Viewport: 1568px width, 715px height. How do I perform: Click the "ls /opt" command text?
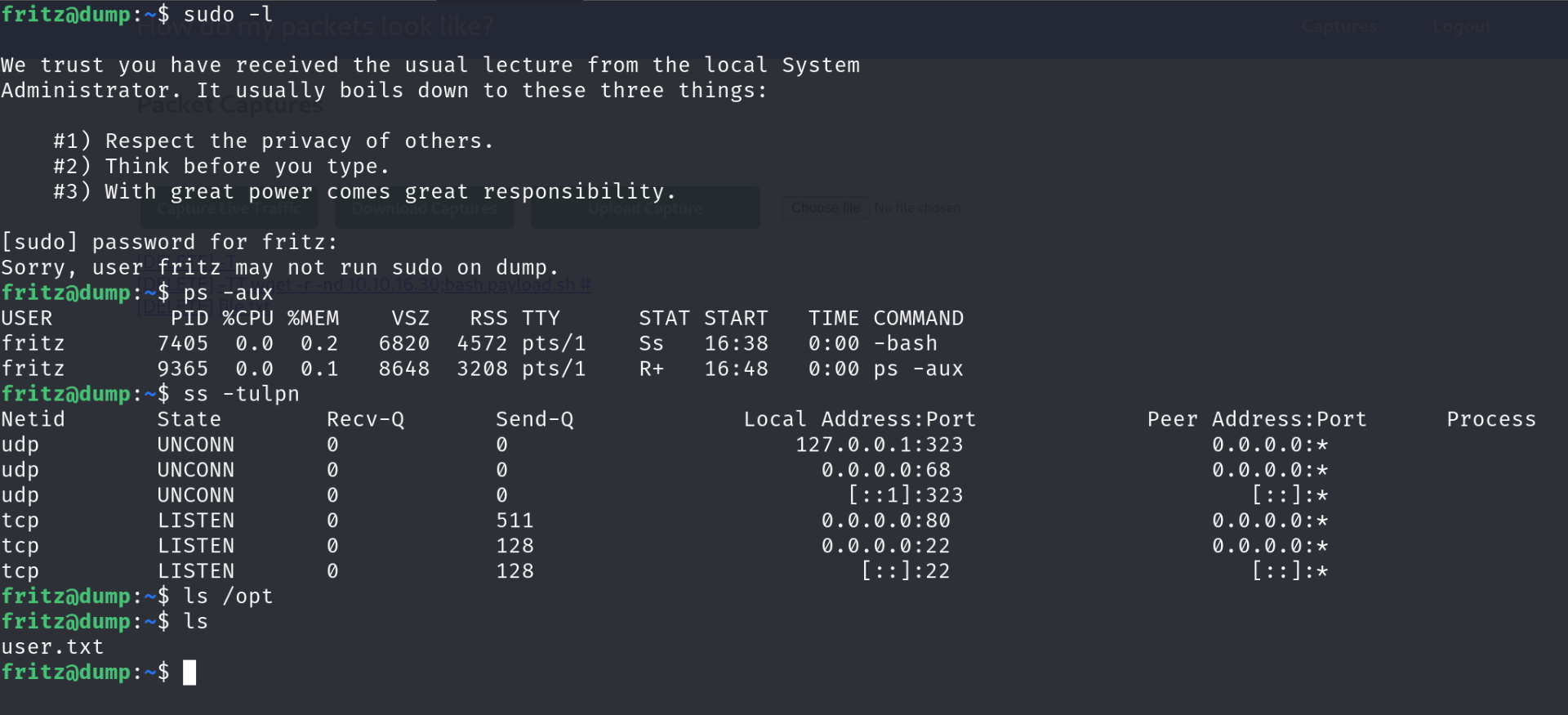tap(228, 597)
